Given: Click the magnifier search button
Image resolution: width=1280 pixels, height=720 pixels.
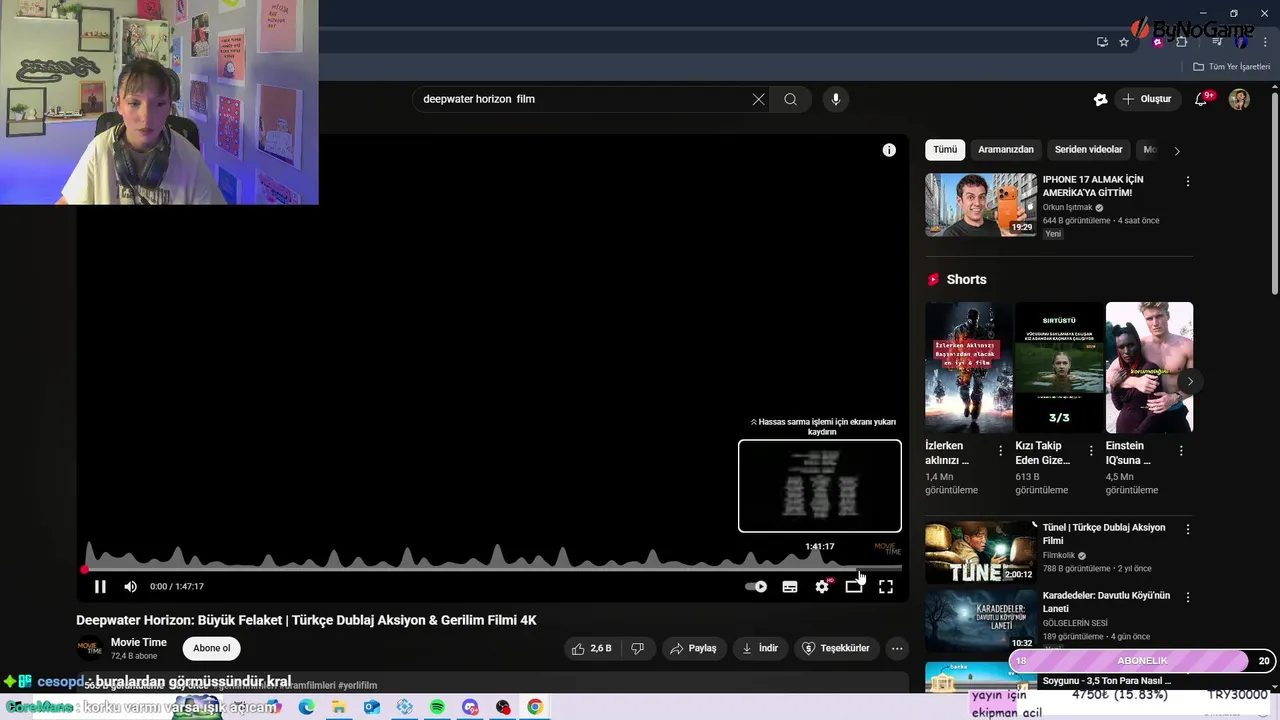Looking at the screenshot, I should click(x=790, y=99).
